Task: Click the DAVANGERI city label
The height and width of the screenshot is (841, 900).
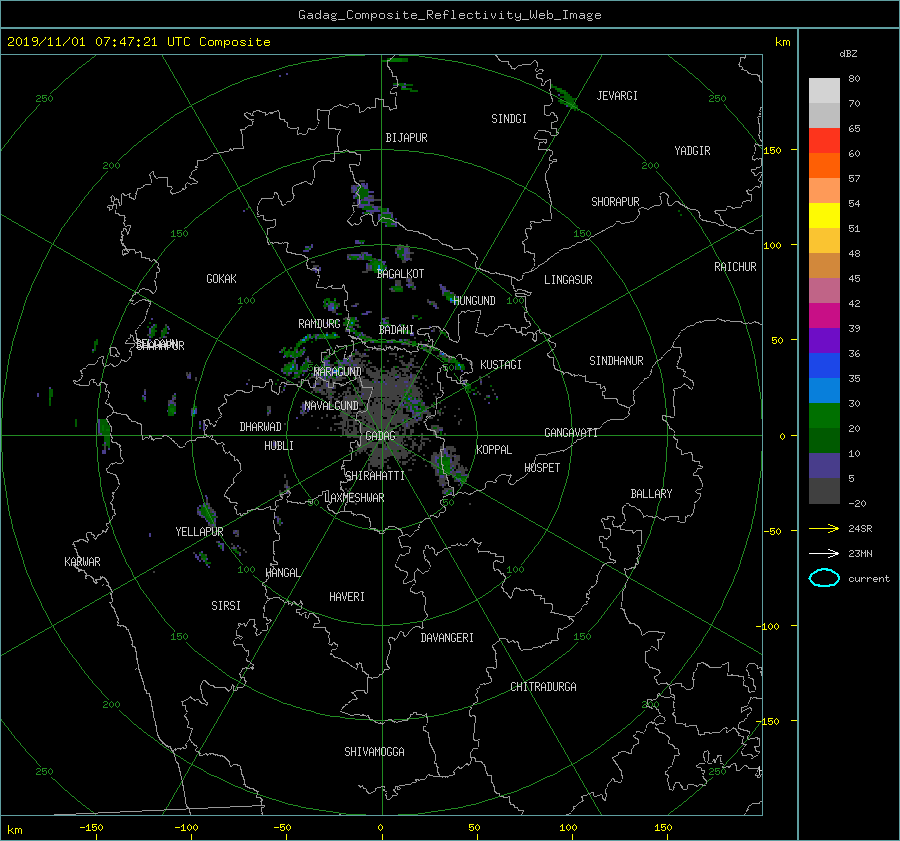Action: 447,638
